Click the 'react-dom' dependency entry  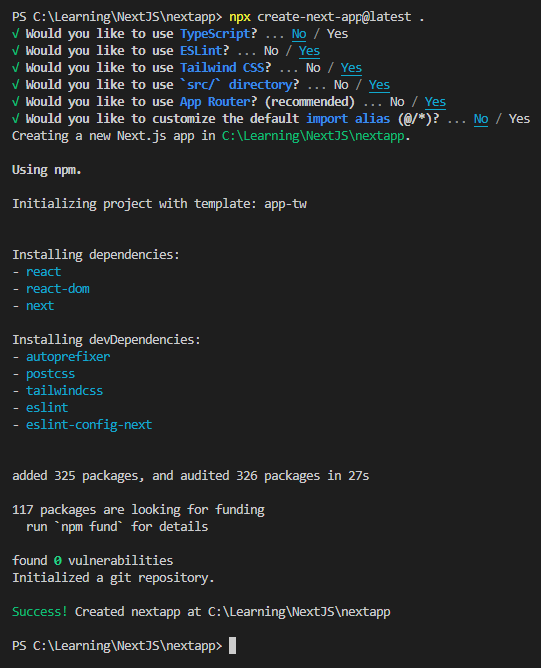coord(58,289)
